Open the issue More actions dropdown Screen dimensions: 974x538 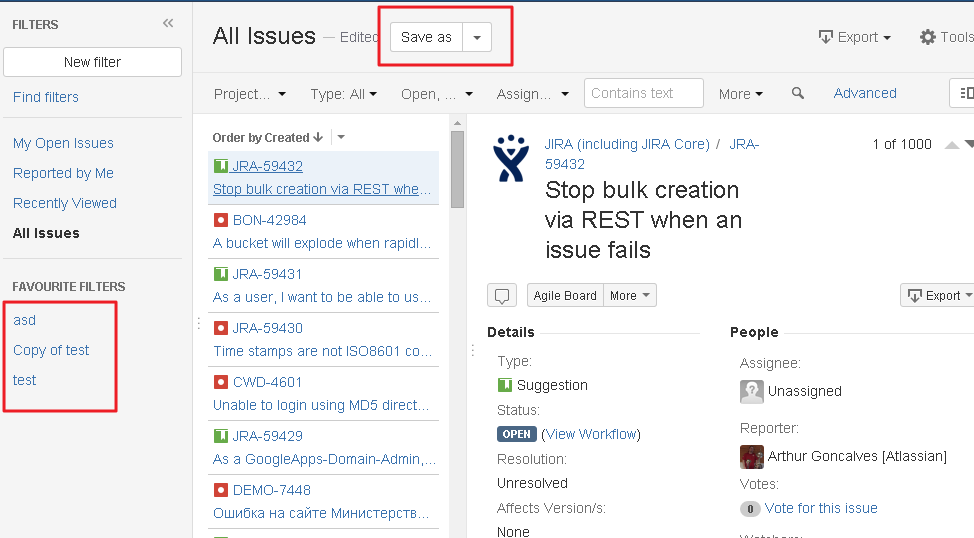tap(630, 296)
